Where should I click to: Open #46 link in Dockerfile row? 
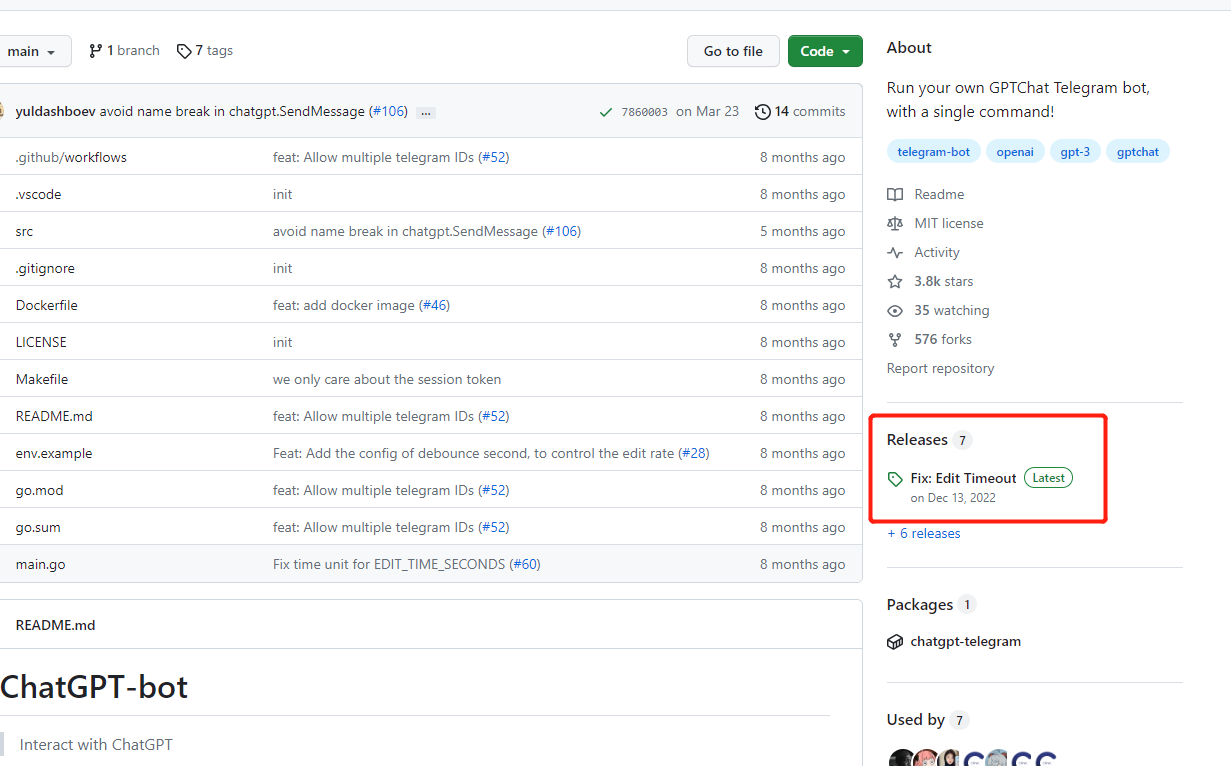435,305
